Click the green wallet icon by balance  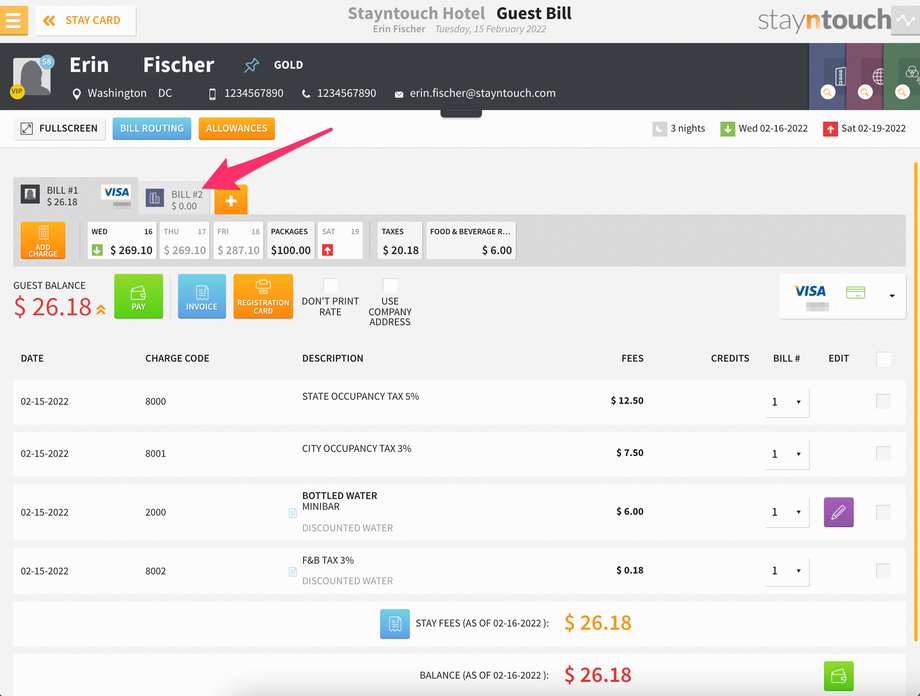[x=838, y=677]
